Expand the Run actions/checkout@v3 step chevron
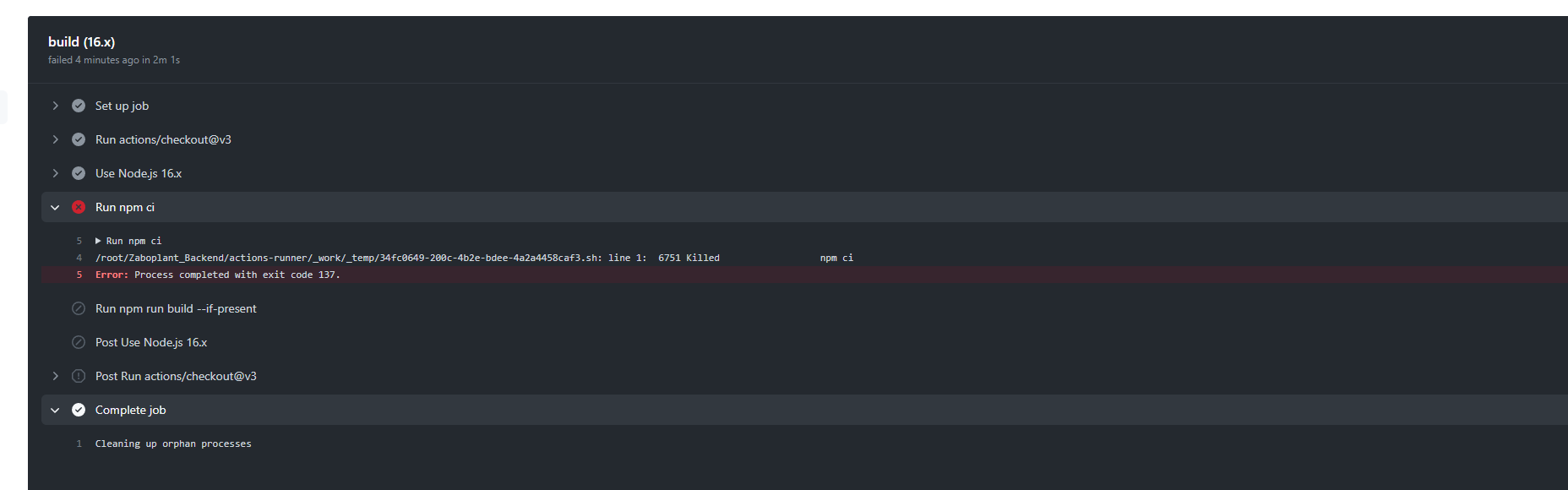The image size is (1568, 490). point(56,139)
